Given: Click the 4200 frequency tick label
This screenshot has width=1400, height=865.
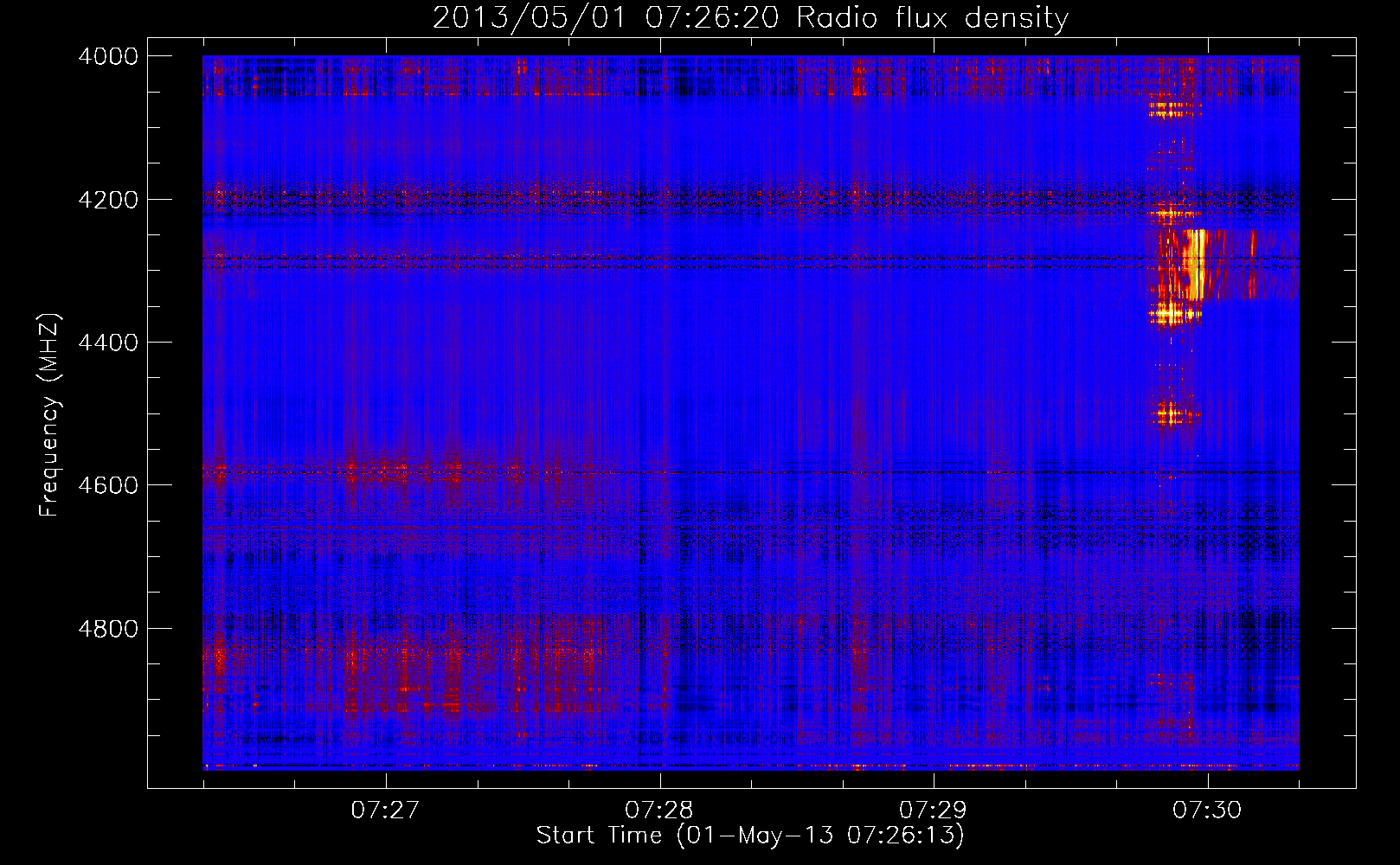Looking at the screenshot, I should tap(108, 200).
